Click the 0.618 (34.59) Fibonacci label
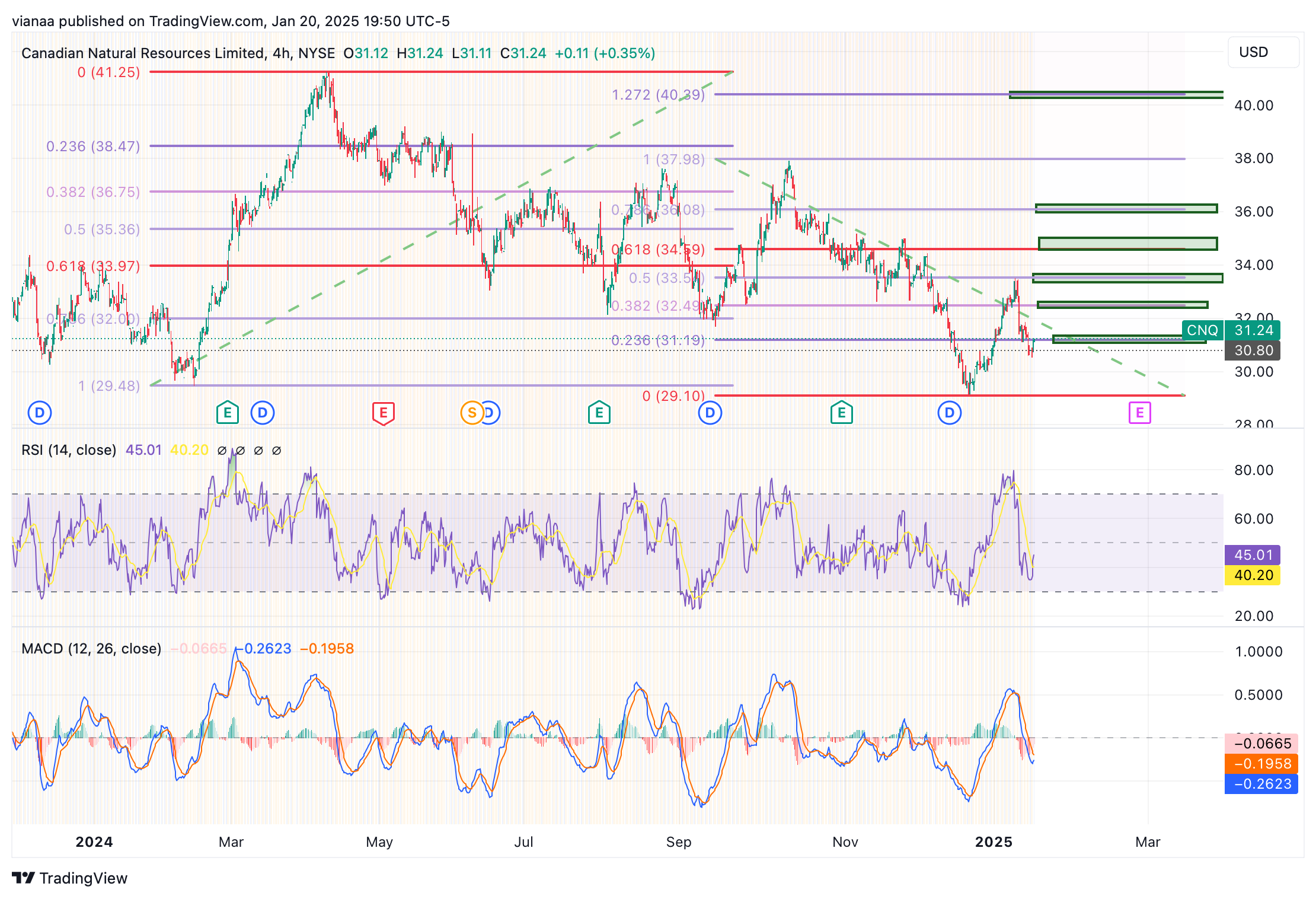 tap(658, 250)
